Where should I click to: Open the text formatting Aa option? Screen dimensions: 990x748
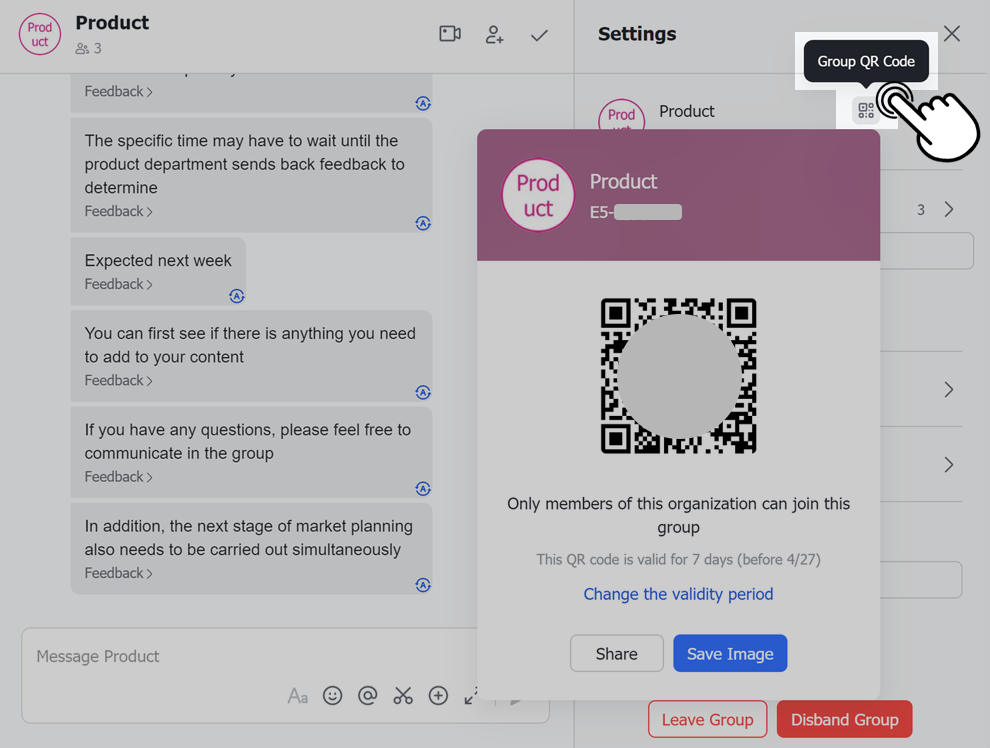point(297,696)
